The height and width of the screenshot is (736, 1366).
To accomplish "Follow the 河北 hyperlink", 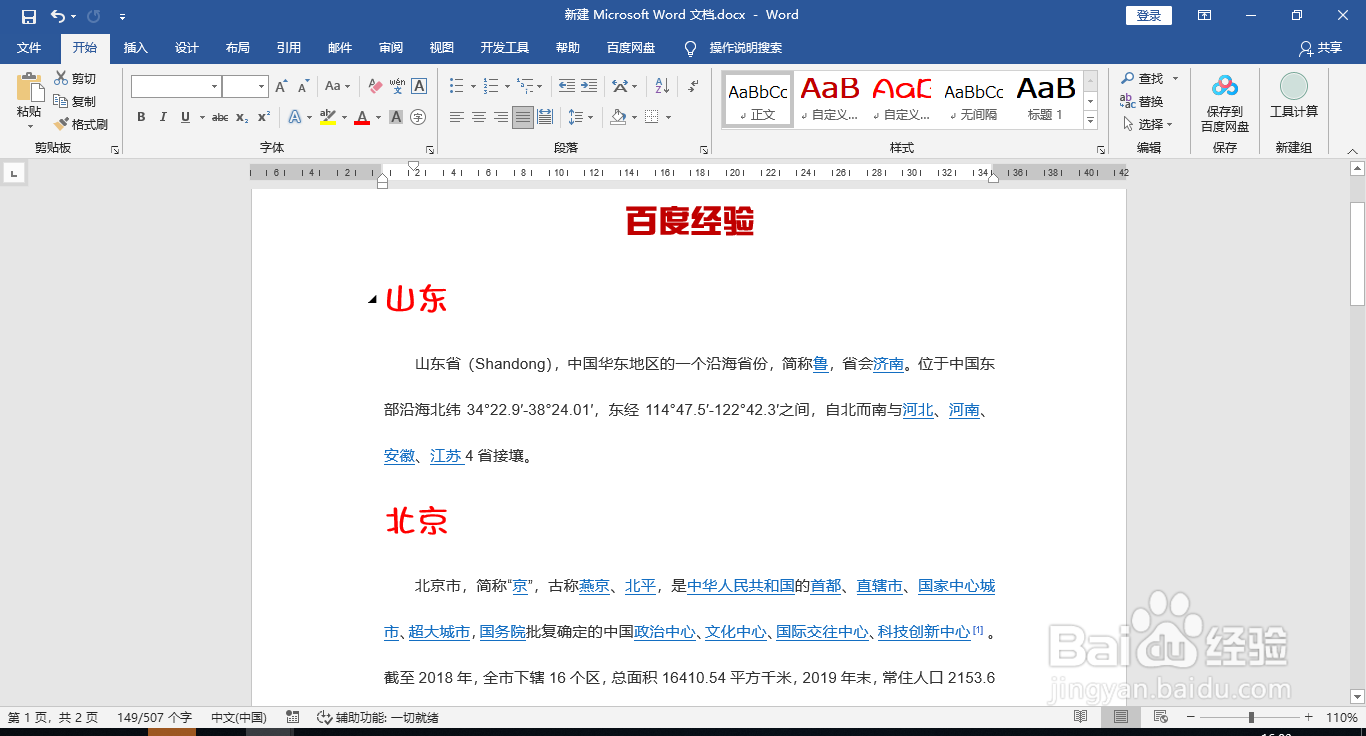I will click(x=918, y=410).
